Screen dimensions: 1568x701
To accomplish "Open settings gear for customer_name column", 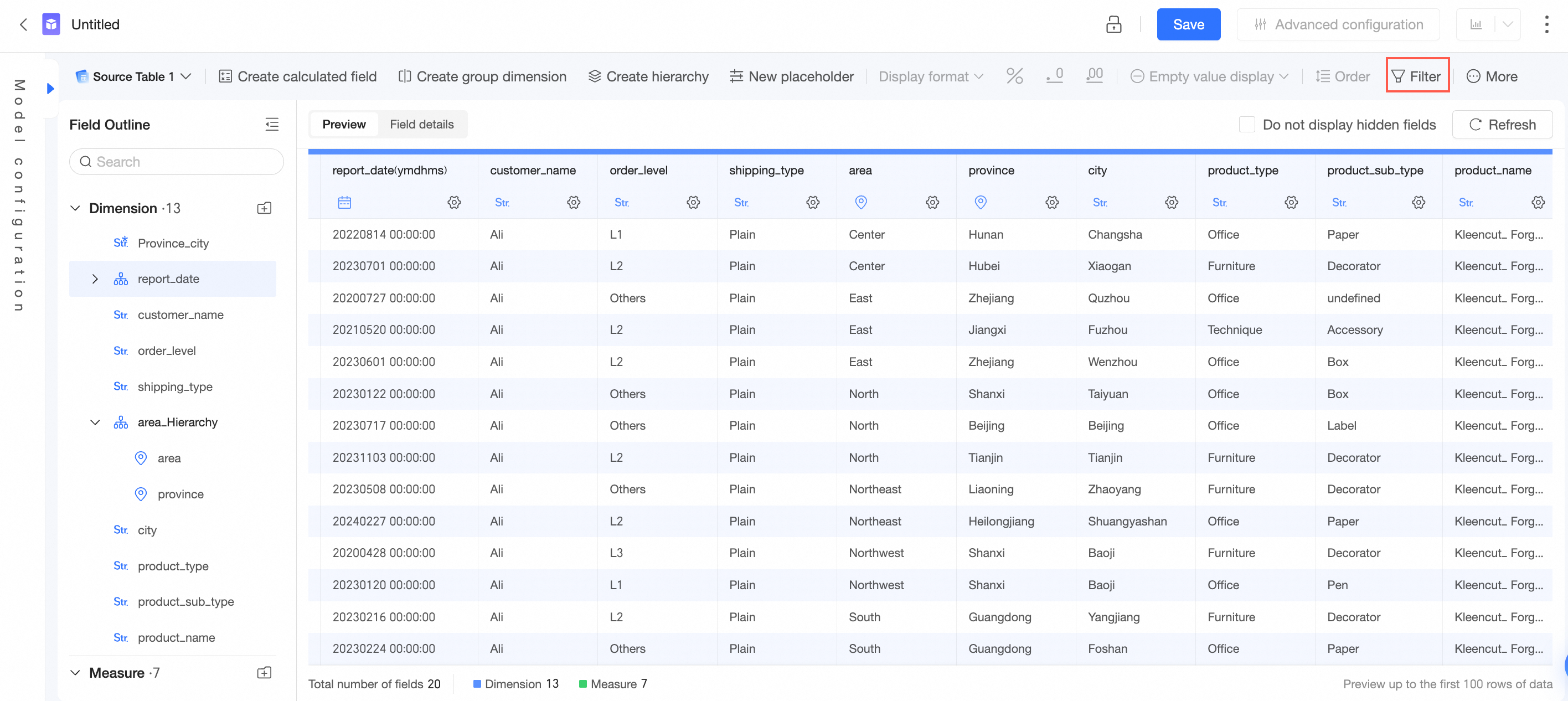I will tap(574, 202).
